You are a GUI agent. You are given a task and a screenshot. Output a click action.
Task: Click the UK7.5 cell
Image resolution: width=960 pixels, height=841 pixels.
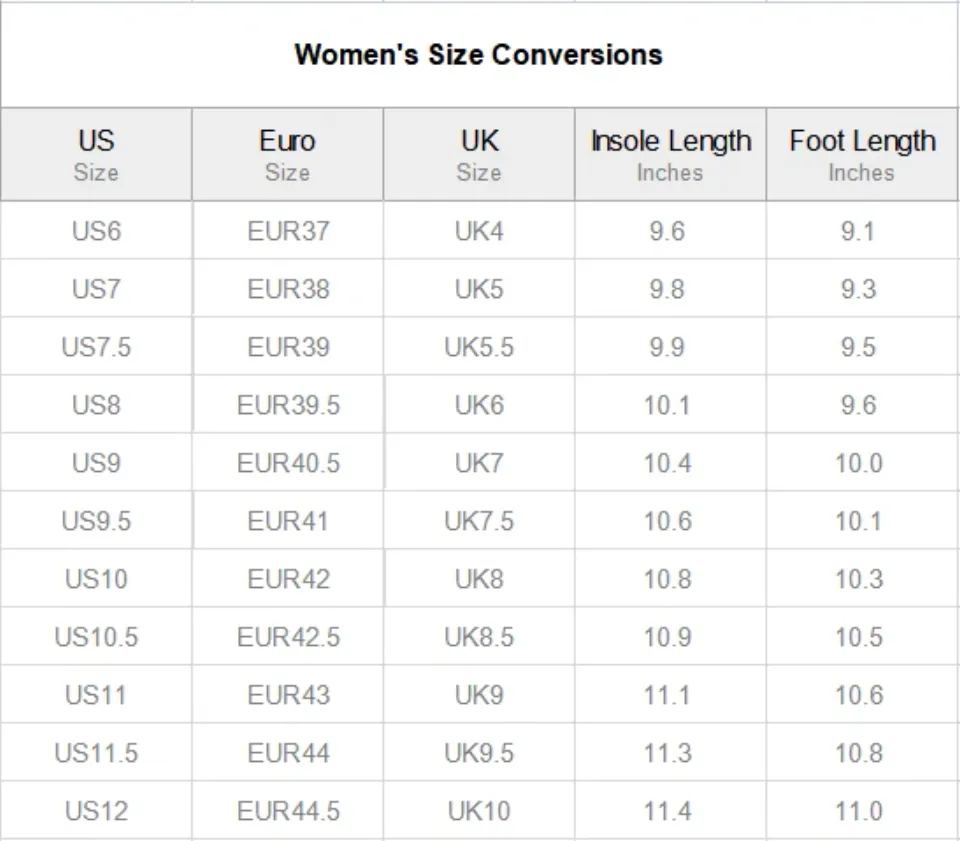[x=479, y=521]
